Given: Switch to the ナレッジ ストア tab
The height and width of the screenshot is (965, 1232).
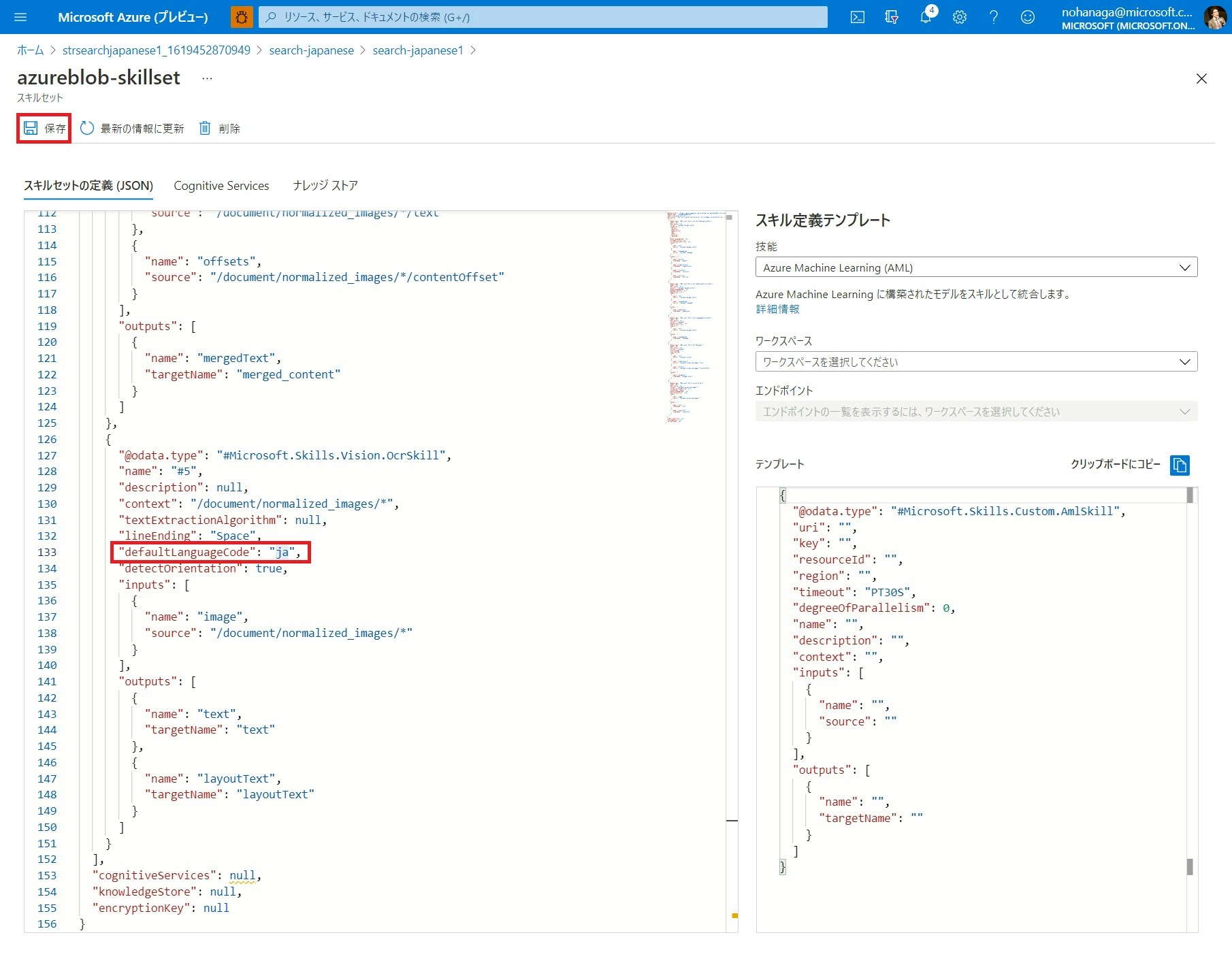Looking at the screenshot, I should (x=325, y=186).
